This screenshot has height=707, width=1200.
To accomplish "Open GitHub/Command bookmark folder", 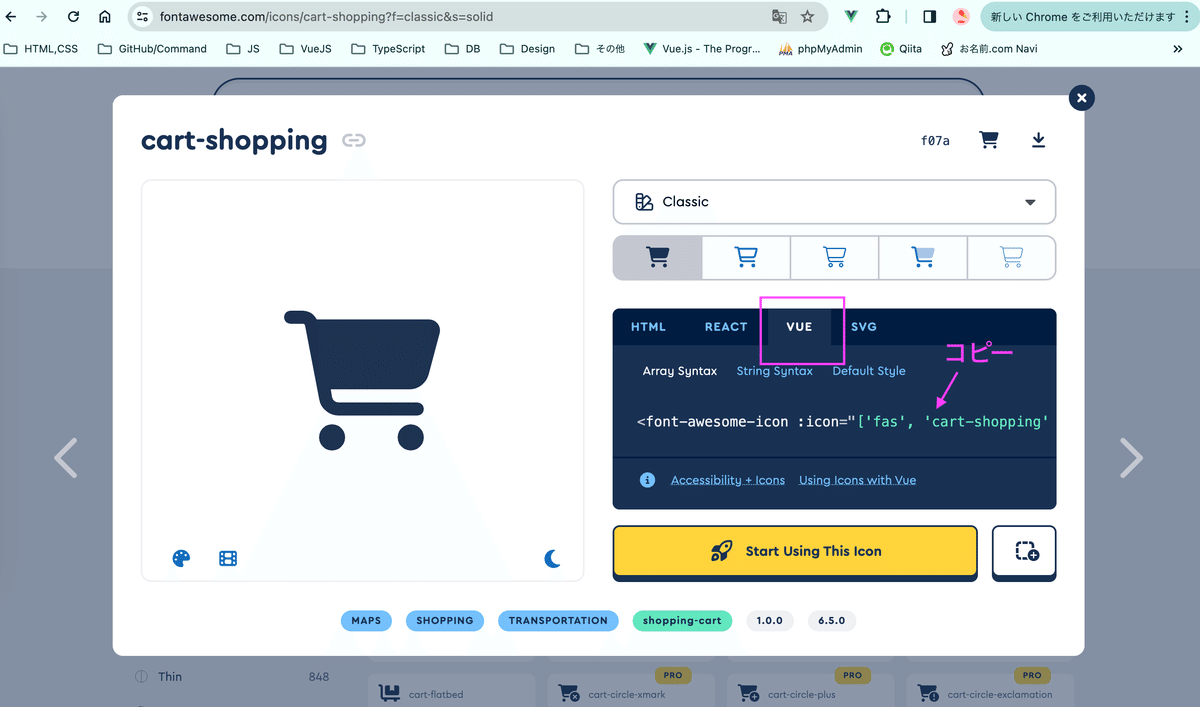I will [x=152, y=48].
